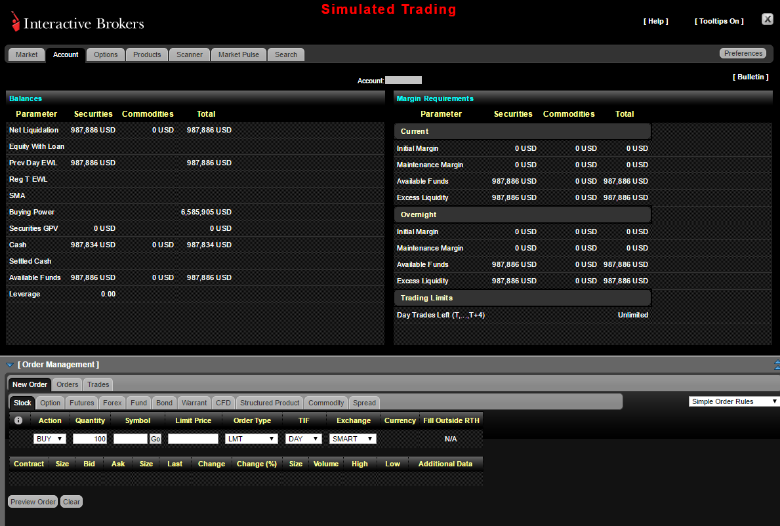
Task: Choose the Spread instrument tab
Action: [x=365, y=403]
